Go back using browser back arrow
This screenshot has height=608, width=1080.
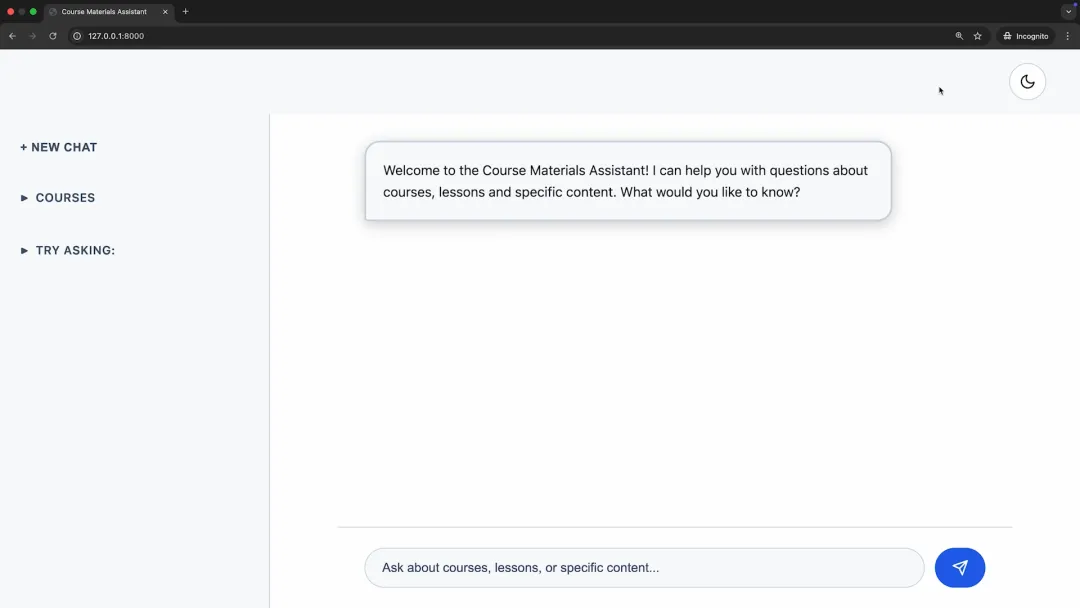point(12,36)
